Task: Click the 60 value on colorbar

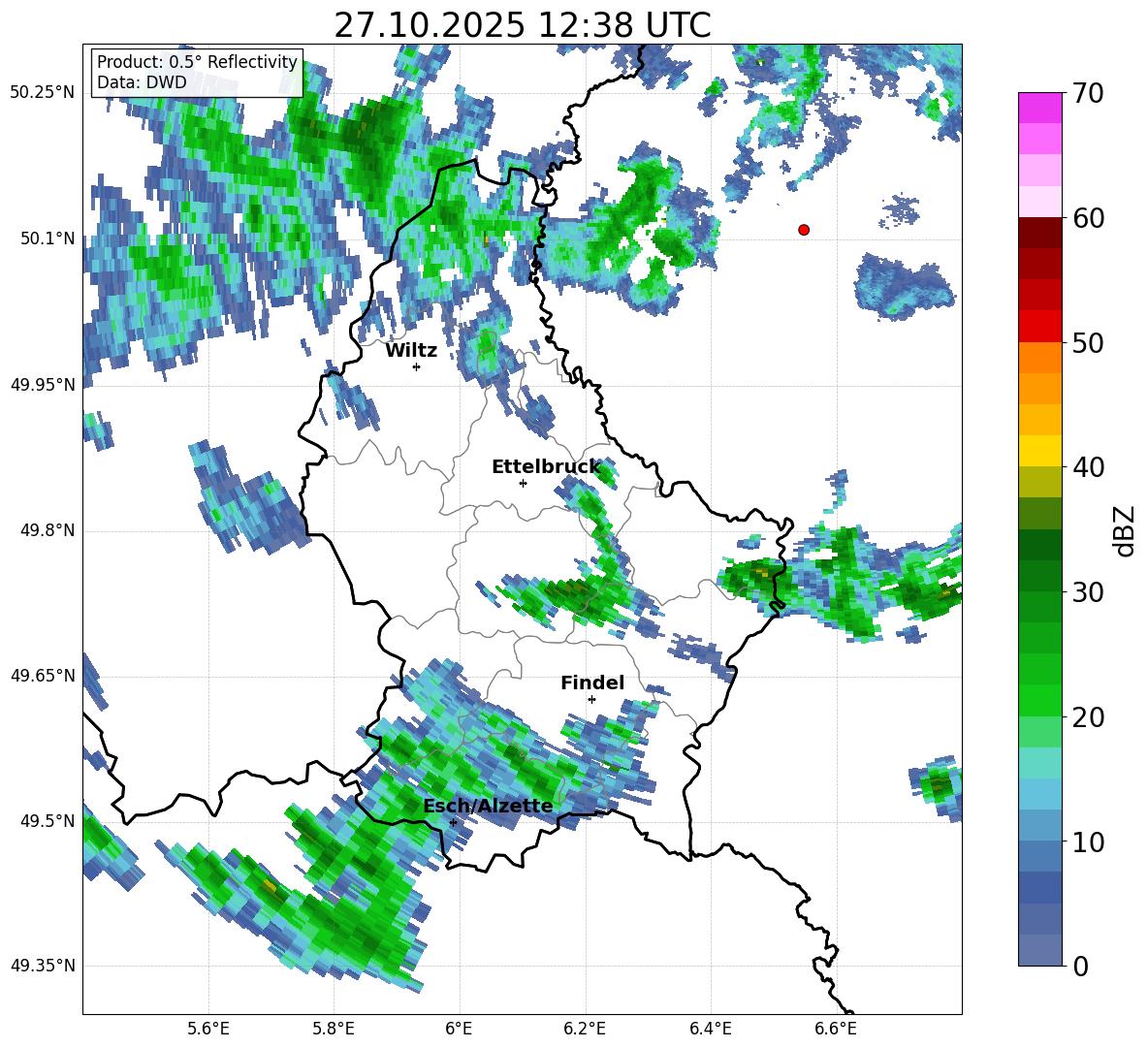Action: [1088, 218]
